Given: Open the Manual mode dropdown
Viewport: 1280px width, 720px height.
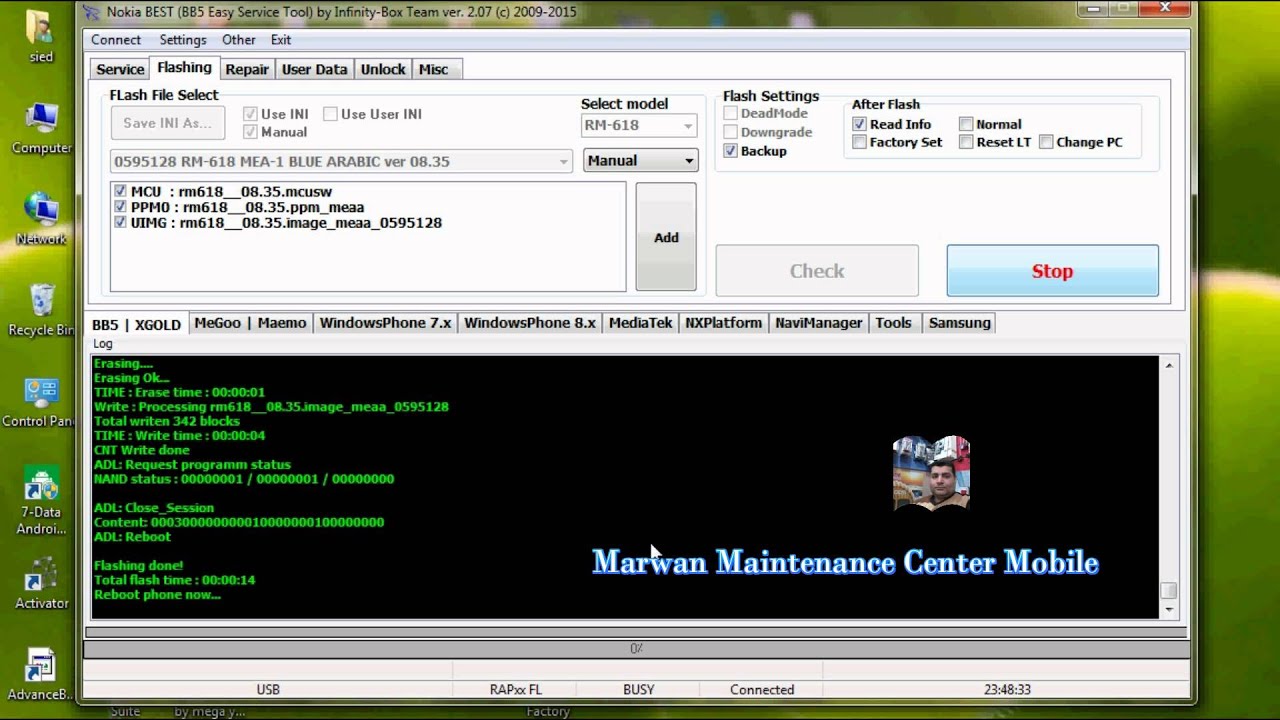Looking at the screenshot, I should (640, 160).
